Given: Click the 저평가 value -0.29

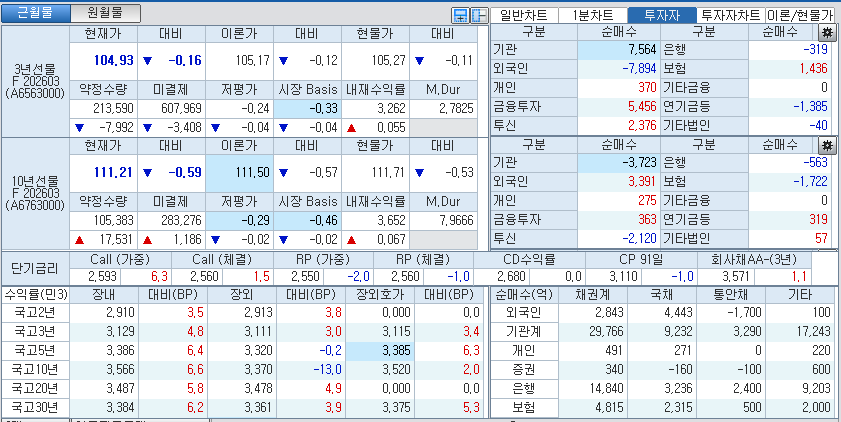Looking at the screenshot, I should click(255, 220).
